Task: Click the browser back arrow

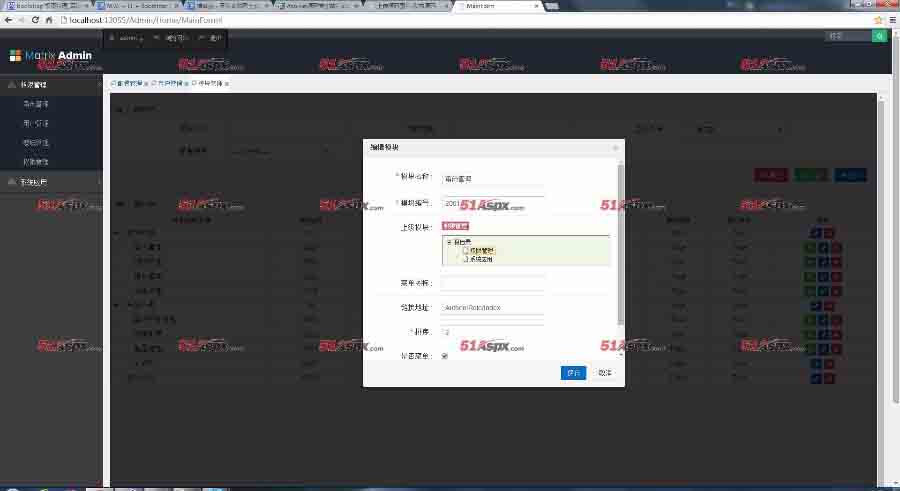Action: click(8, 20)
